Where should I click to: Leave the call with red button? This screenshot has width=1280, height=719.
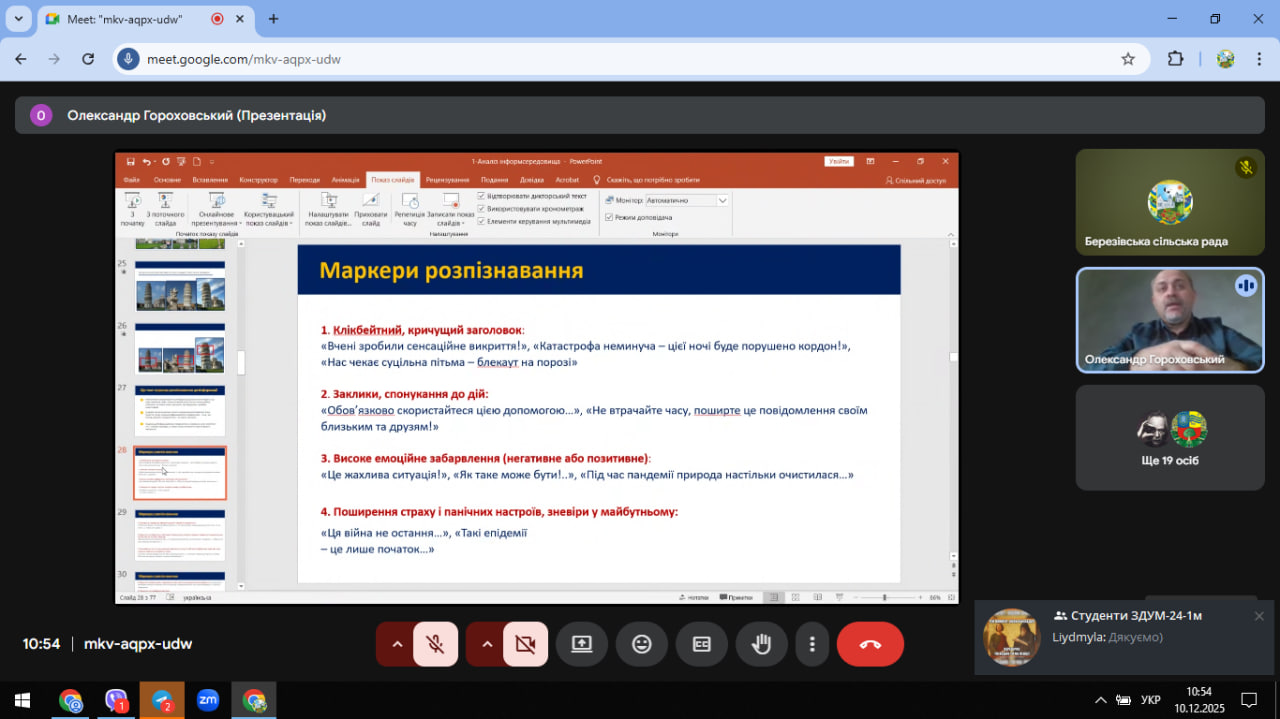click(870, 645)
